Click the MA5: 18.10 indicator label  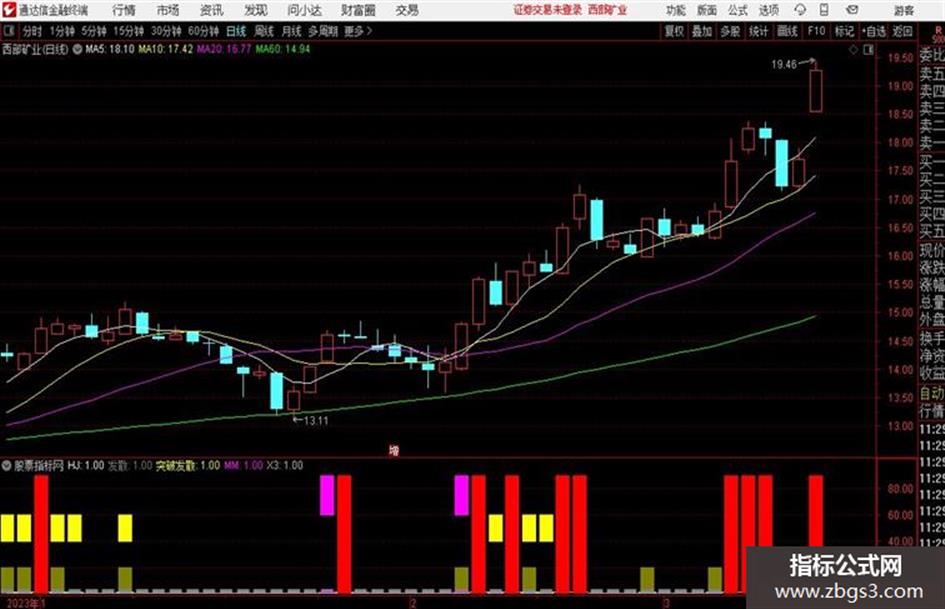pyautogui.click(x=110, y=49)
